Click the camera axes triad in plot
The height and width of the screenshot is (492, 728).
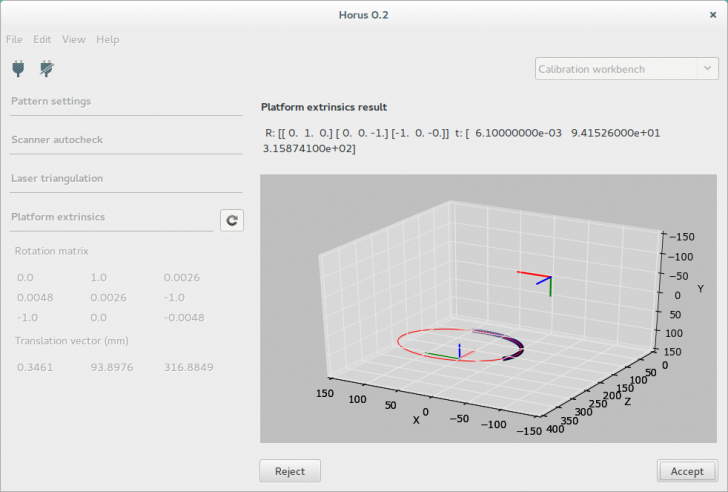(x=535, y=283)
